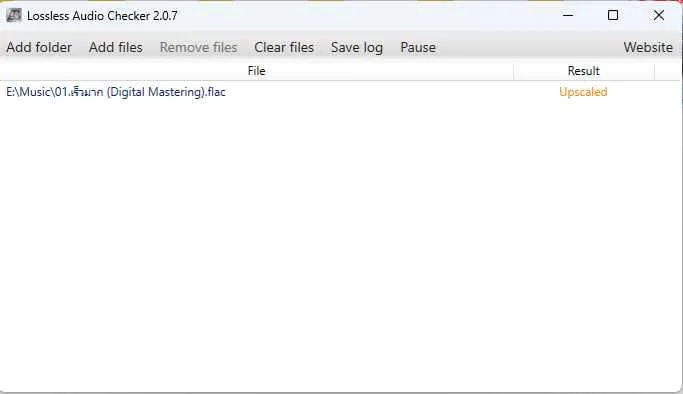Click Save log
The image size is (683, 394).
(357, 47)
